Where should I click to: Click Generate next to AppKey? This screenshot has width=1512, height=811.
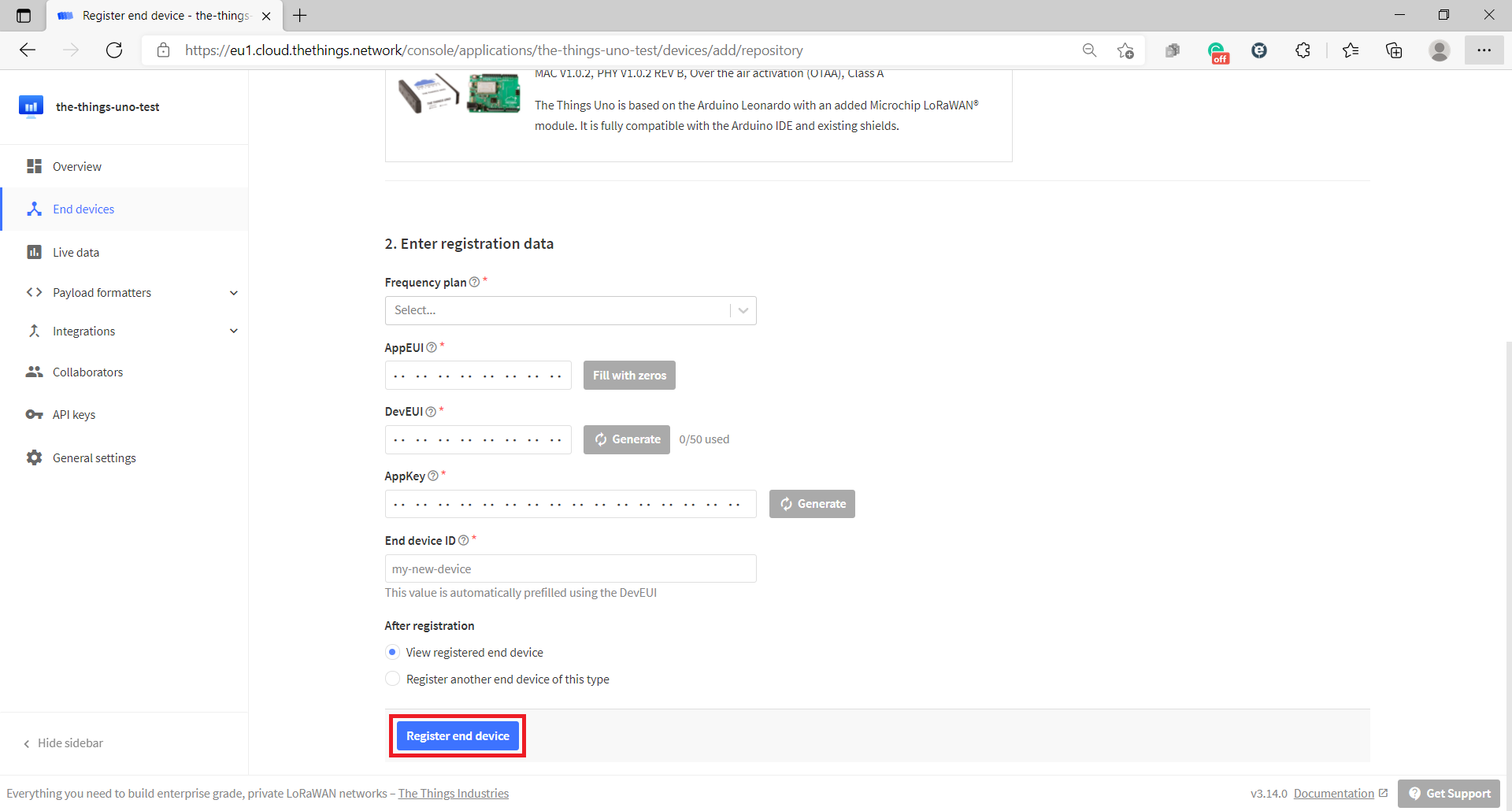pyautogui.click(x=812, y=503)
